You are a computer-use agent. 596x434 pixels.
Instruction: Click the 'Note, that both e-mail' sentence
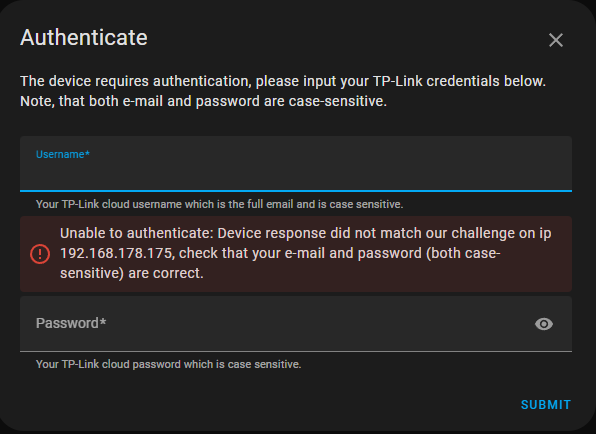203,101
